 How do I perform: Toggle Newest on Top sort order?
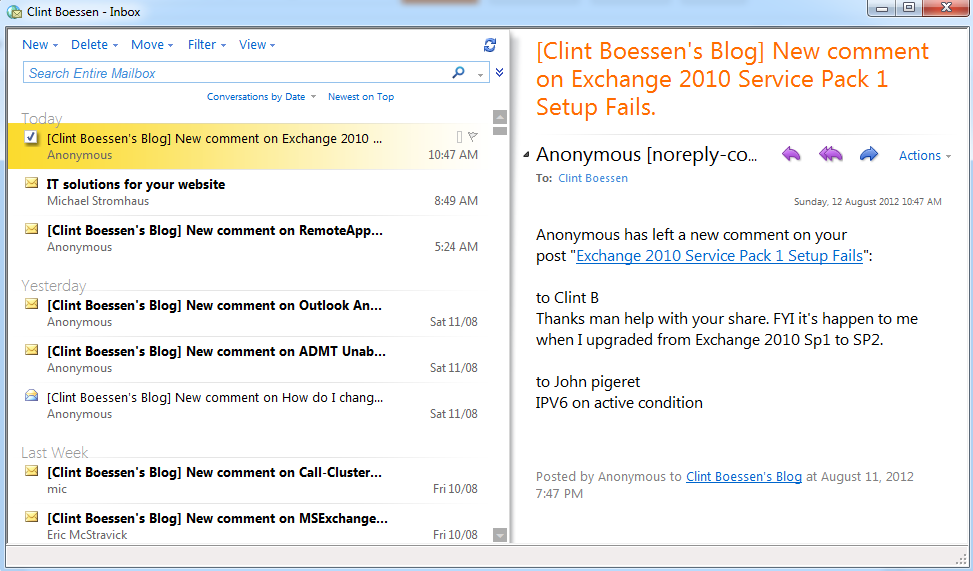(361, 97)
